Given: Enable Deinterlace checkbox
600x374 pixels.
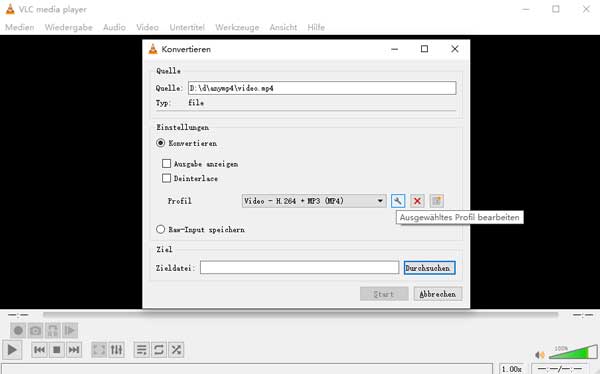Looking at the screenshot, I should (166, 178).
